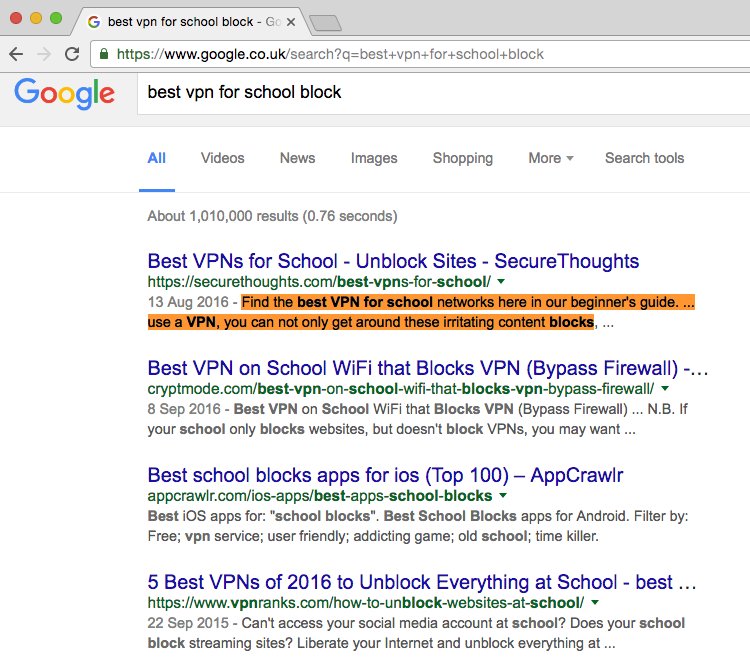The width and height of the screenshot is (750, 667).
Task: Expand dropdown arrow next to securethoughts.com URL
Action: point(501,281)
